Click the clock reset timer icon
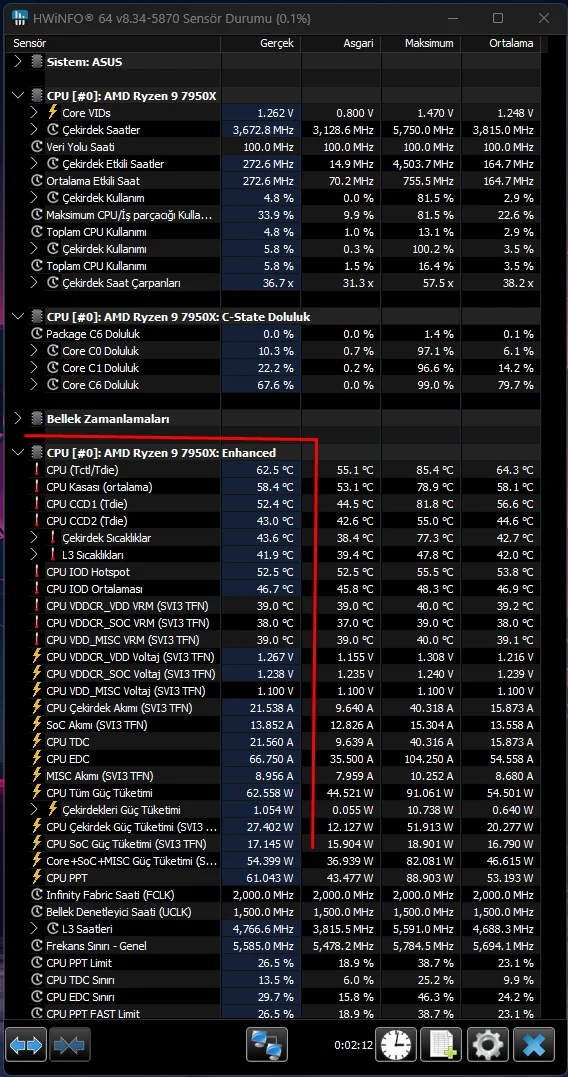 (396, 1045)
